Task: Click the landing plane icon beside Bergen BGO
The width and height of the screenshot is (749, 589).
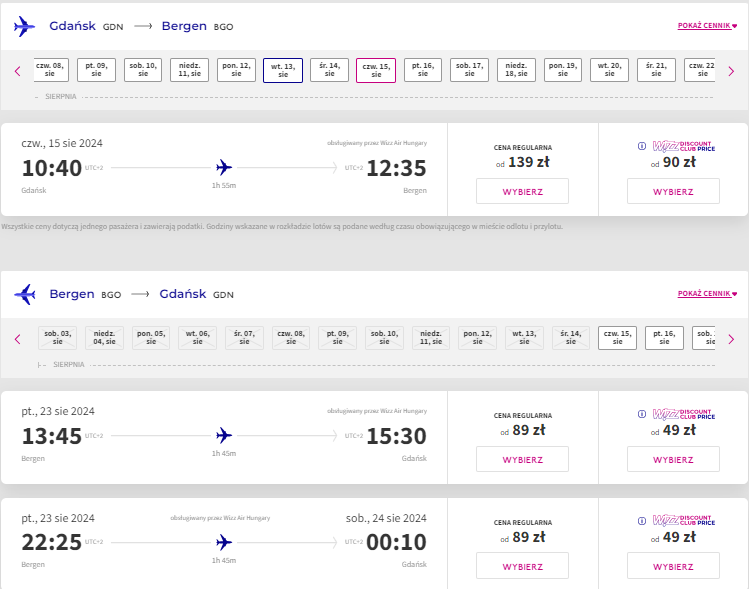Action: point(25,294)
